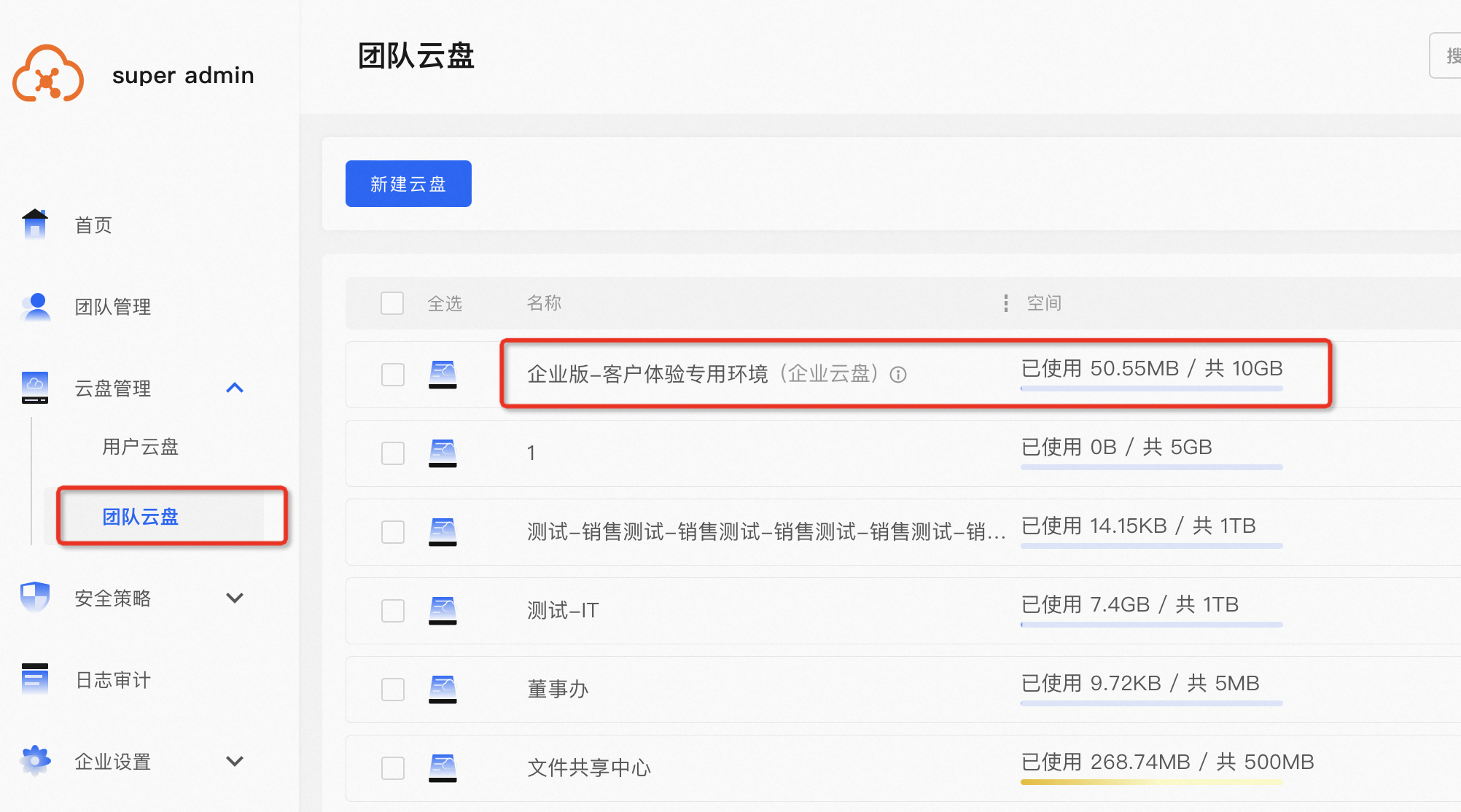Click the info icon after 企业云盘 label
Image resolution: width=1461 pixels, height=812 pixels.
898,375
